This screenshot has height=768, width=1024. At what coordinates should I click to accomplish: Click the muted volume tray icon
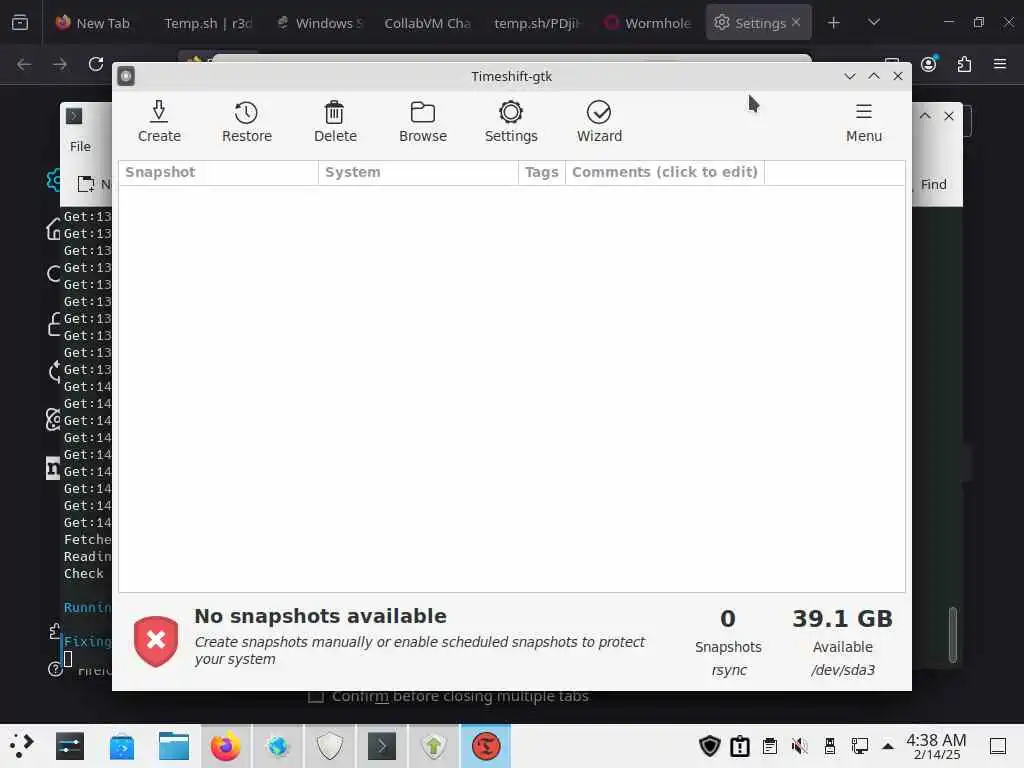point(799,746)
